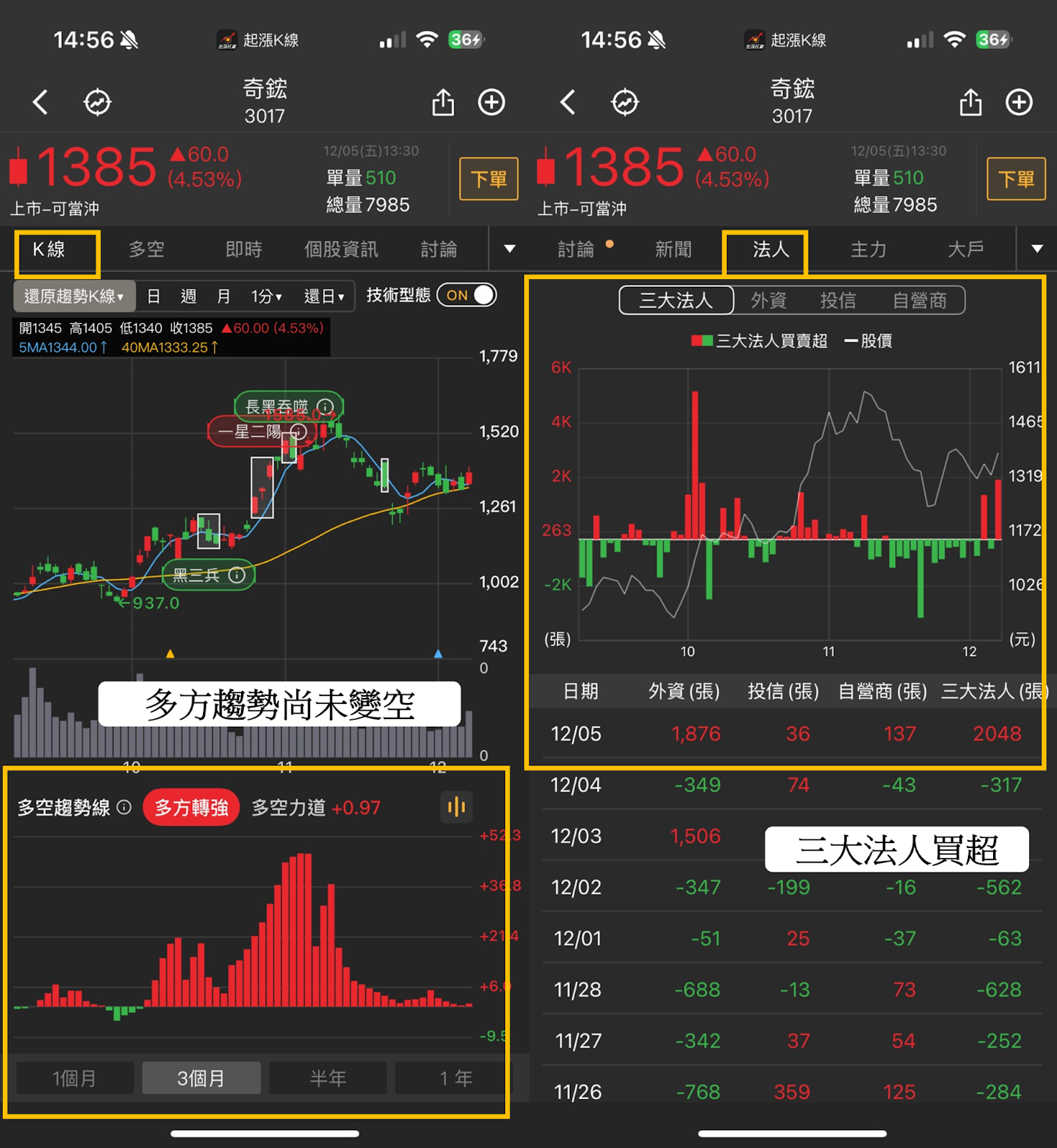Tap the back arrow on the right screen

[x=568, y=103]
